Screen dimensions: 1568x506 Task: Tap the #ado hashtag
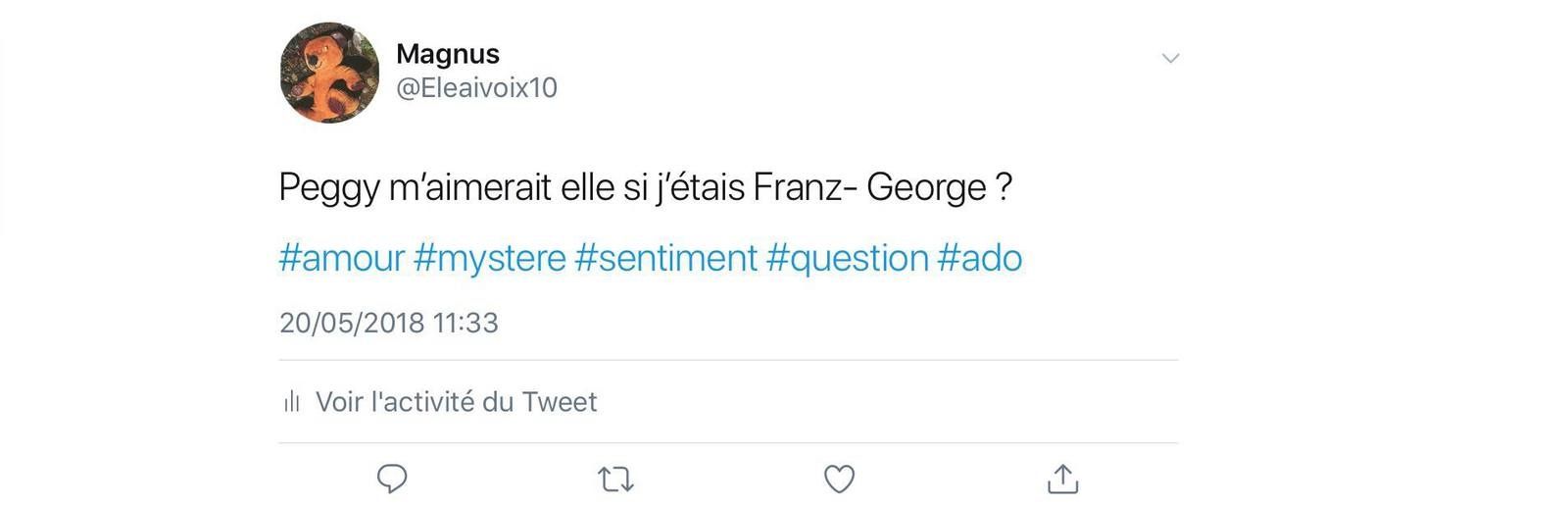(x=980, y=258)
